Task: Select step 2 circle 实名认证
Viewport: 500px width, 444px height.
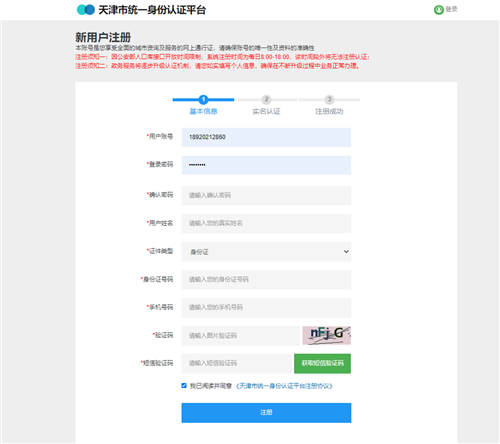Action: point(266,99)
